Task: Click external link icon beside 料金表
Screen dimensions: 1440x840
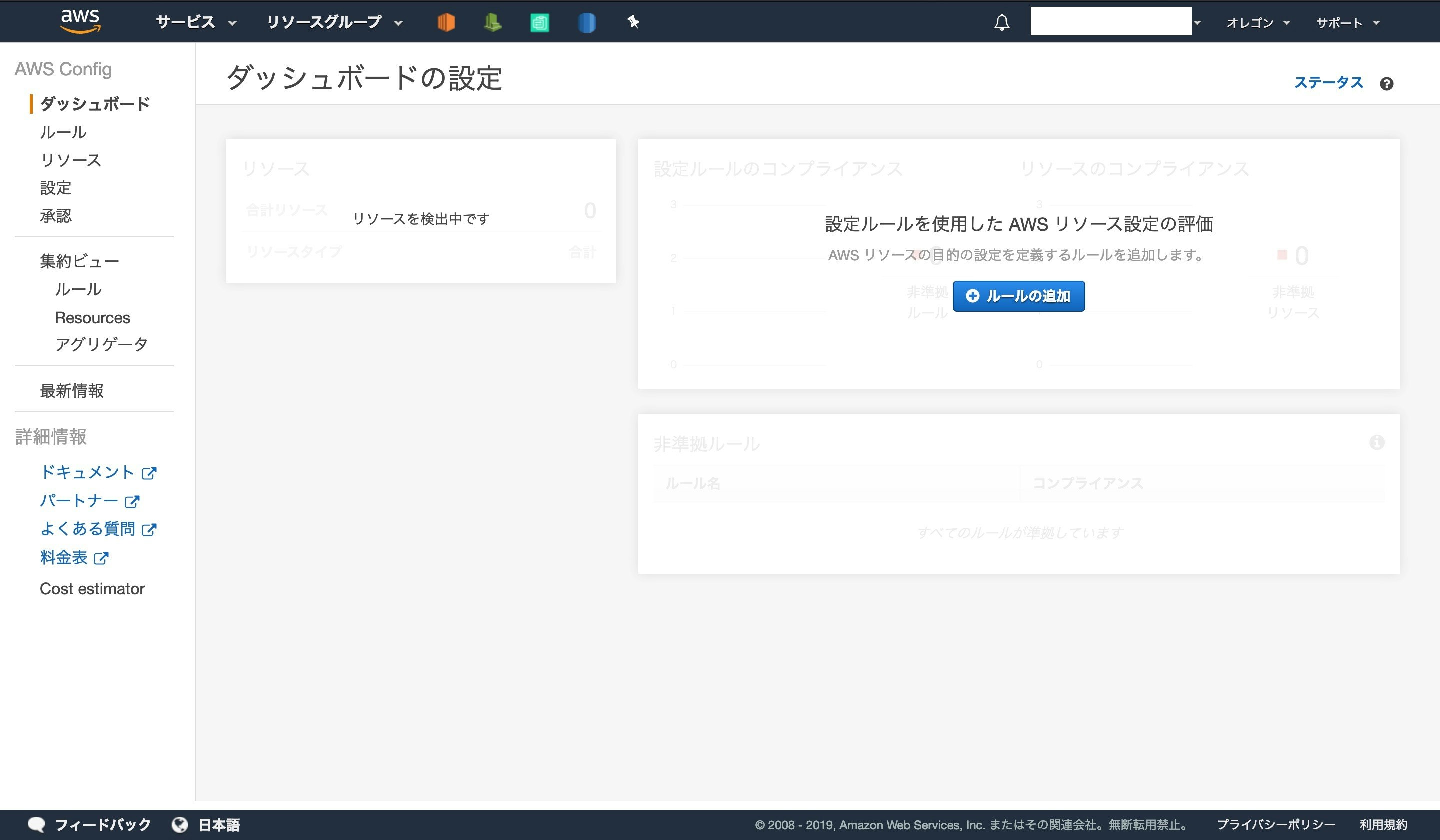Action: (x=101, y=558)
